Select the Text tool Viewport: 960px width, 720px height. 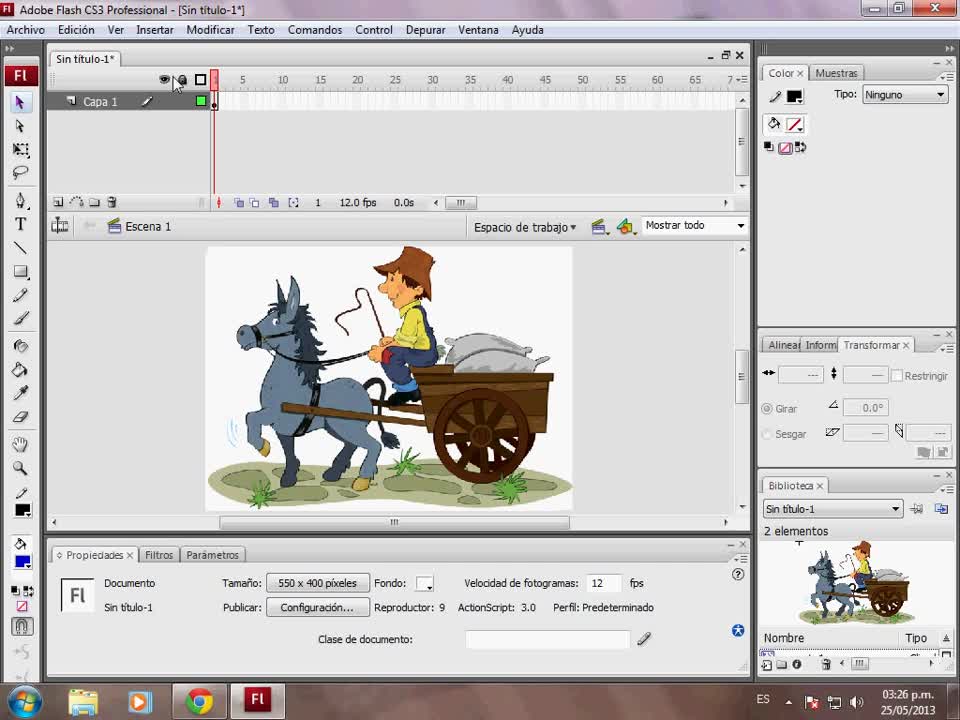coord(20,224)
